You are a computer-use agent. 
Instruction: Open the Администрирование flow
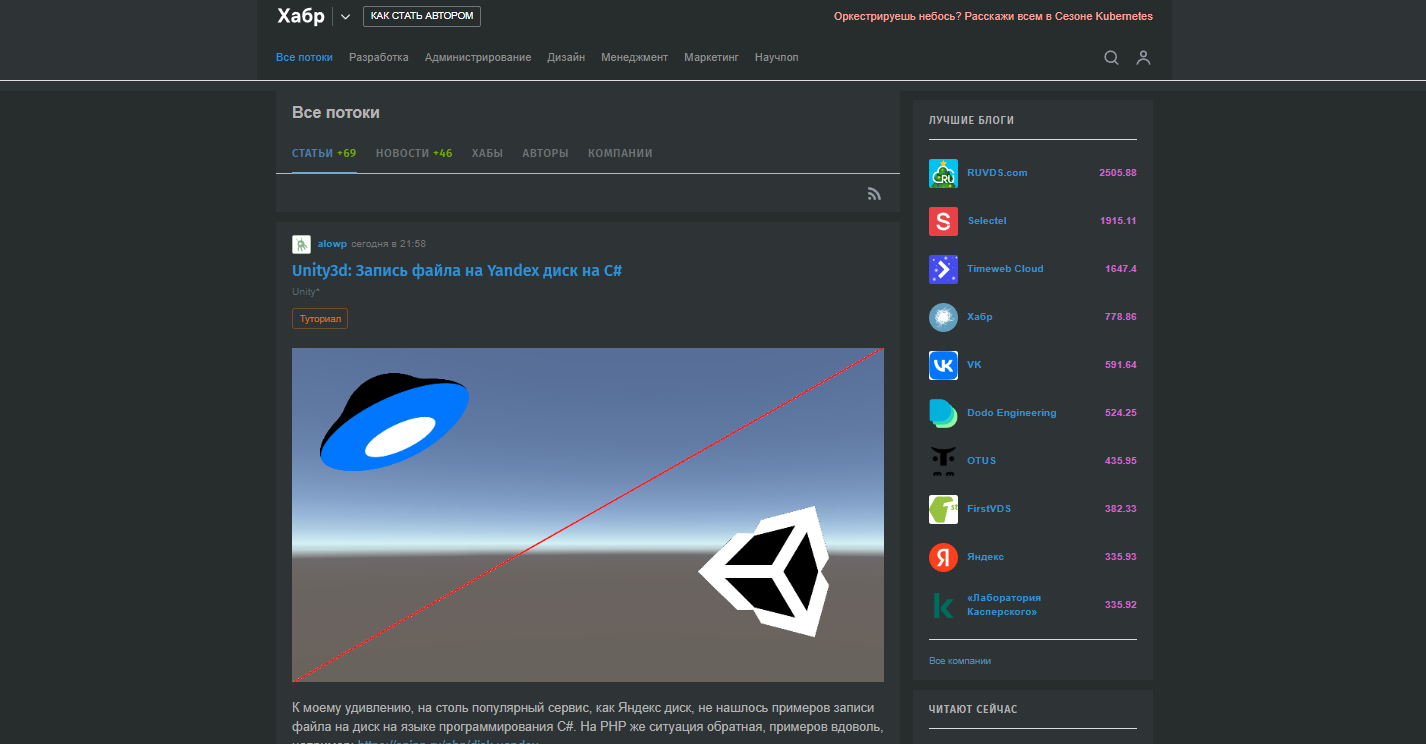pyautogui.click(x=478, y=58)
